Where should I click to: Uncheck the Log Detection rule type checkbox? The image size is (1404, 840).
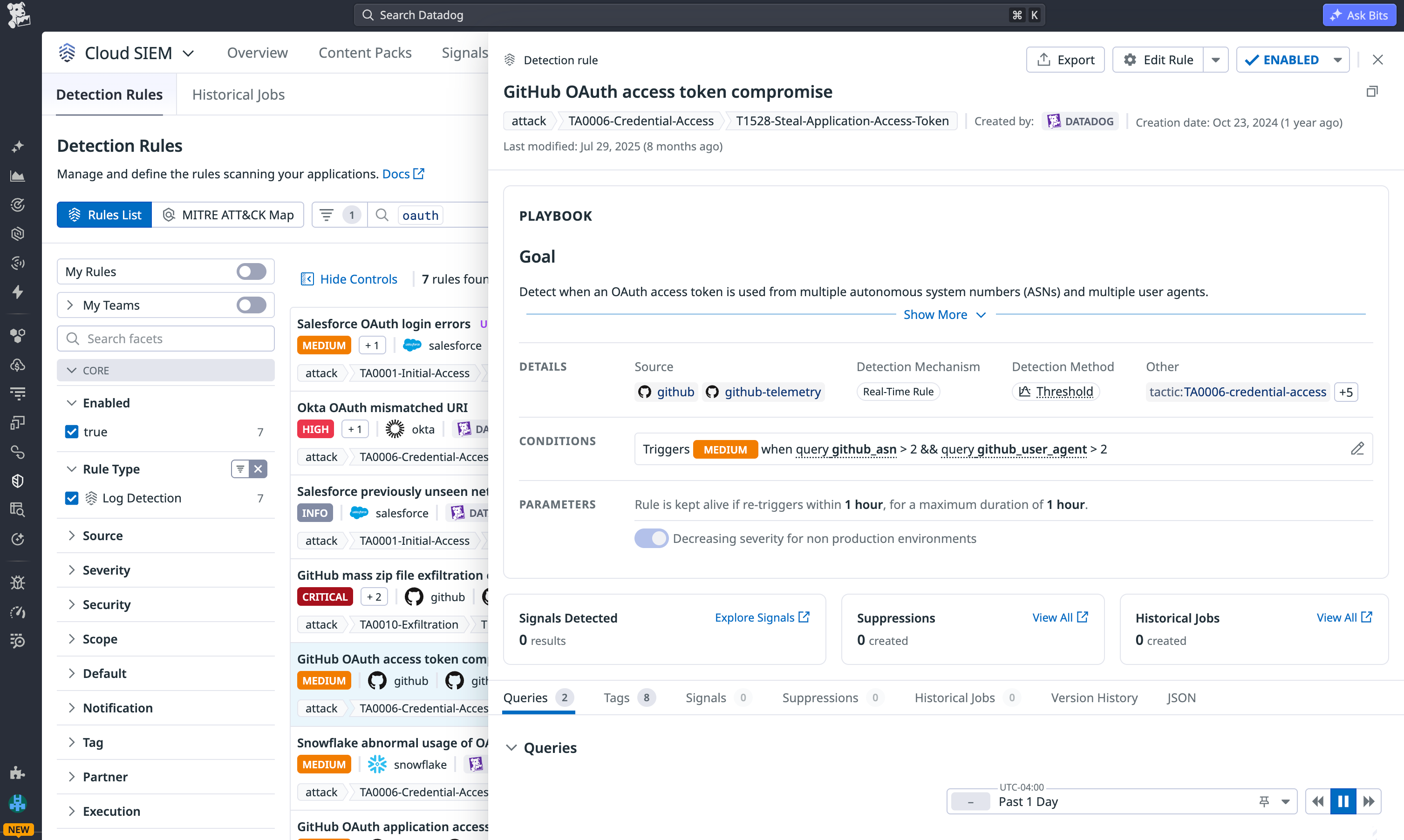[72, 498]
